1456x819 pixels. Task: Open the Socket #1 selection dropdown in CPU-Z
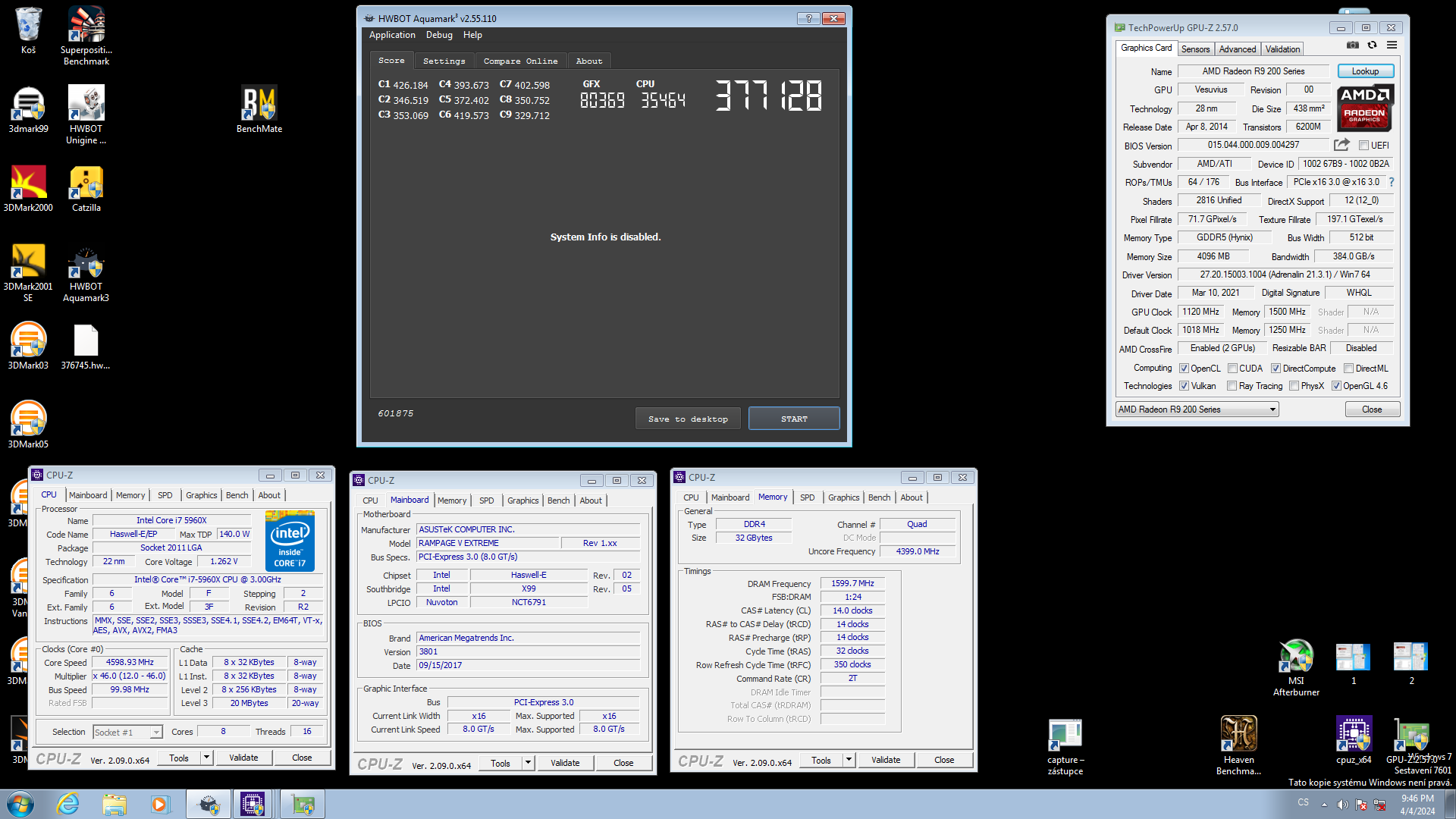click(x=127, y=732)
